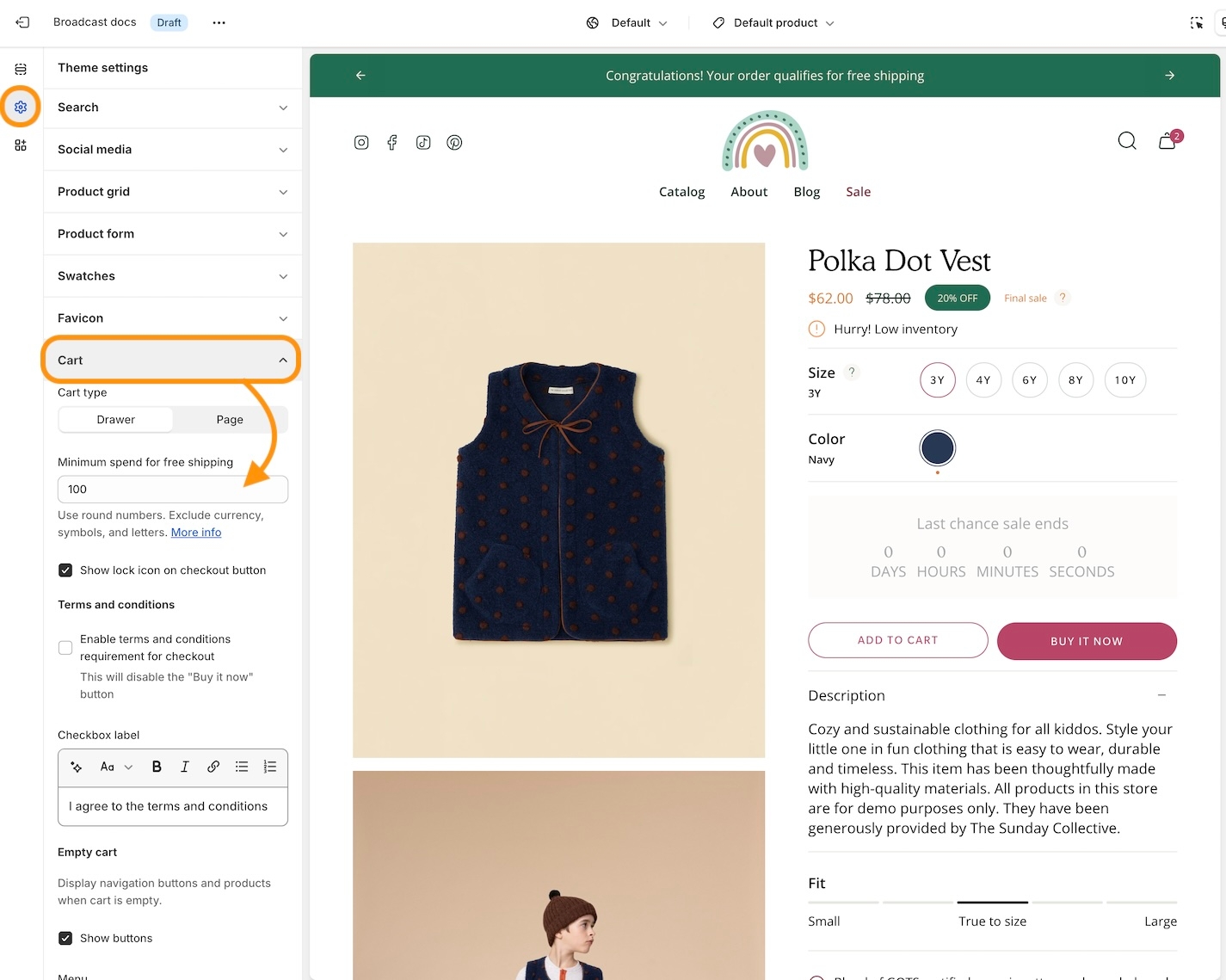Switch cart type to Page
The image size is (1226, 980).
point(230,420)
